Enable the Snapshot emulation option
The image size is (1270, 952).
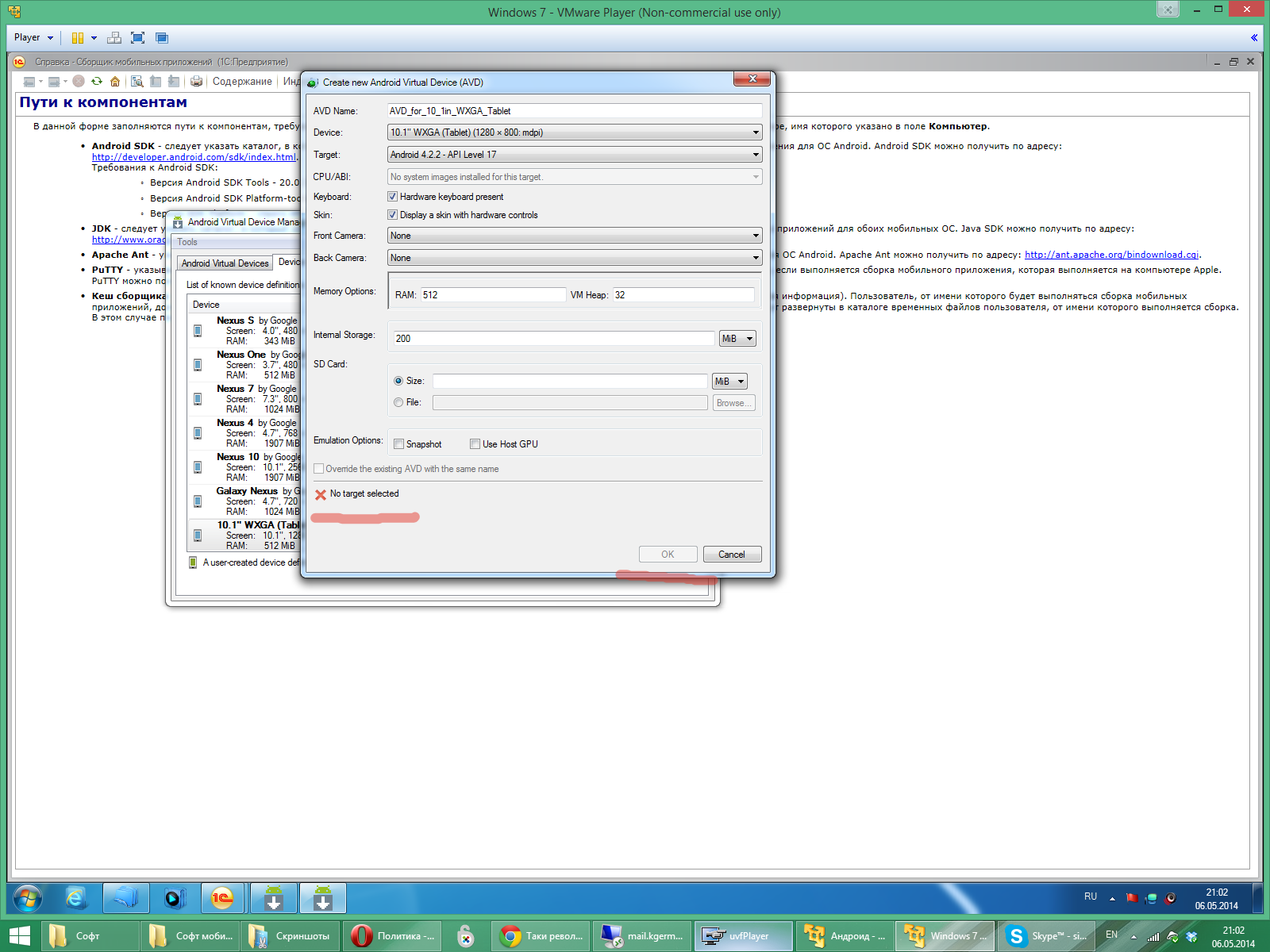tap(399, 444)
